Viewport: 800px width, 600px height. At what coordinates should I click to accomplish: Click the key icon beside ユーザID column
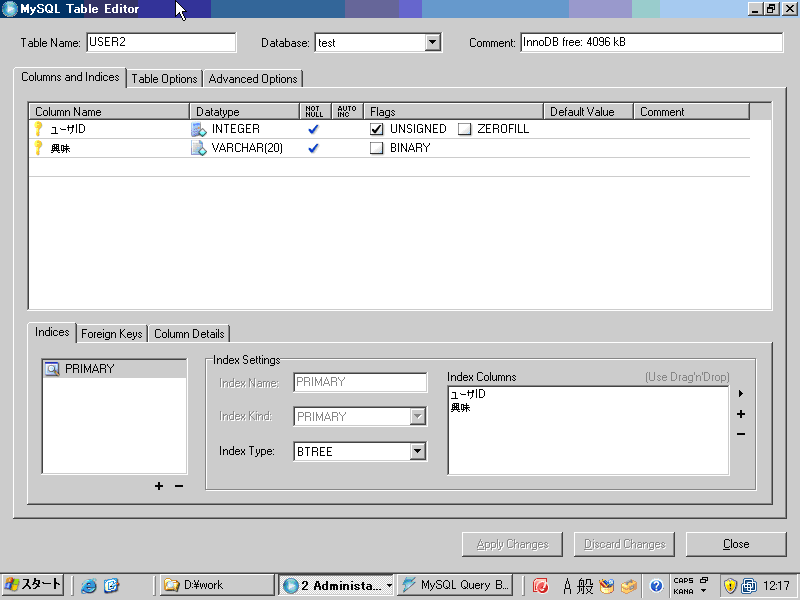[x=38, y=129]
